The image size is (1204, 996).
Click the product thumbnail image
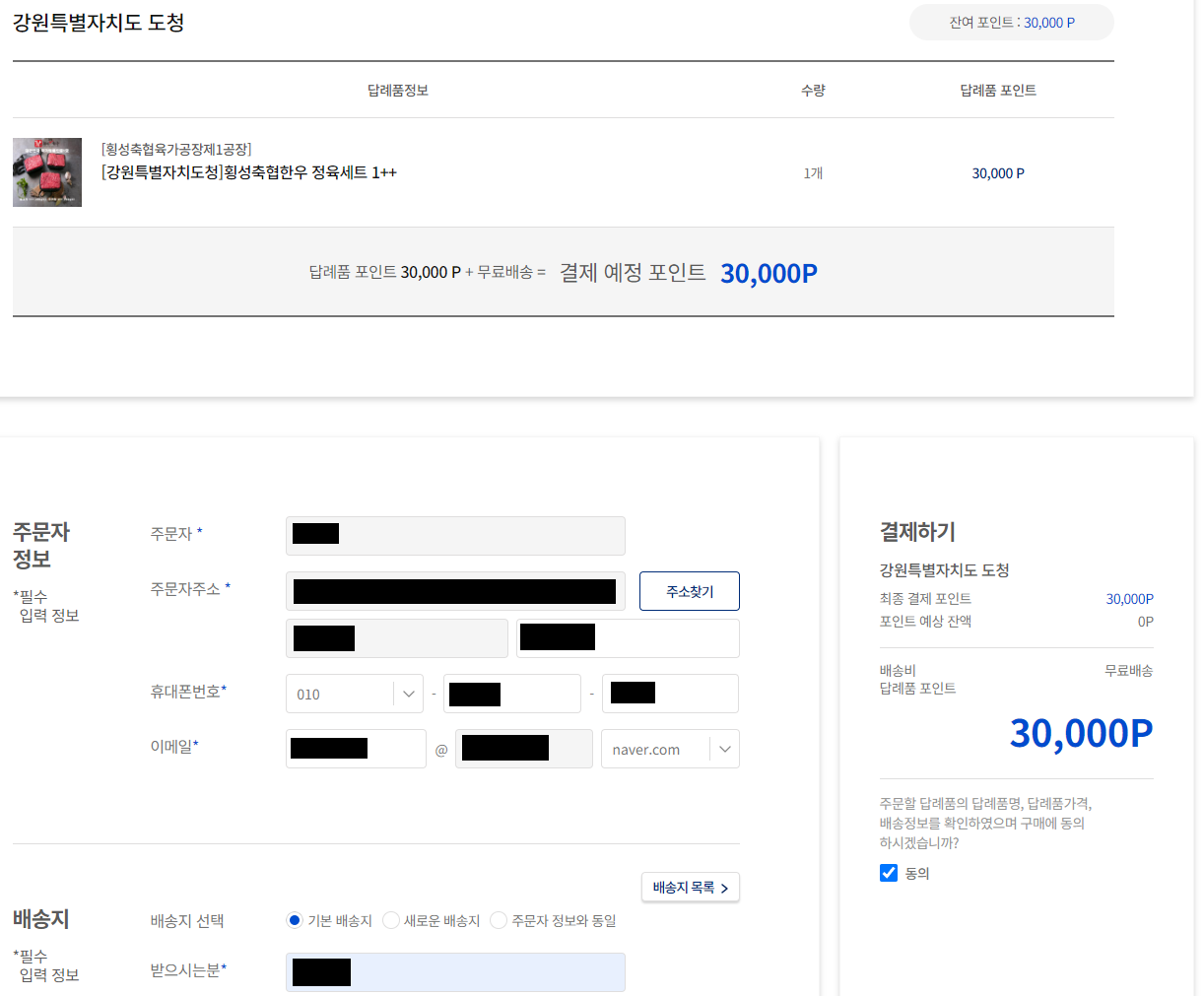[x=46, y=172]
